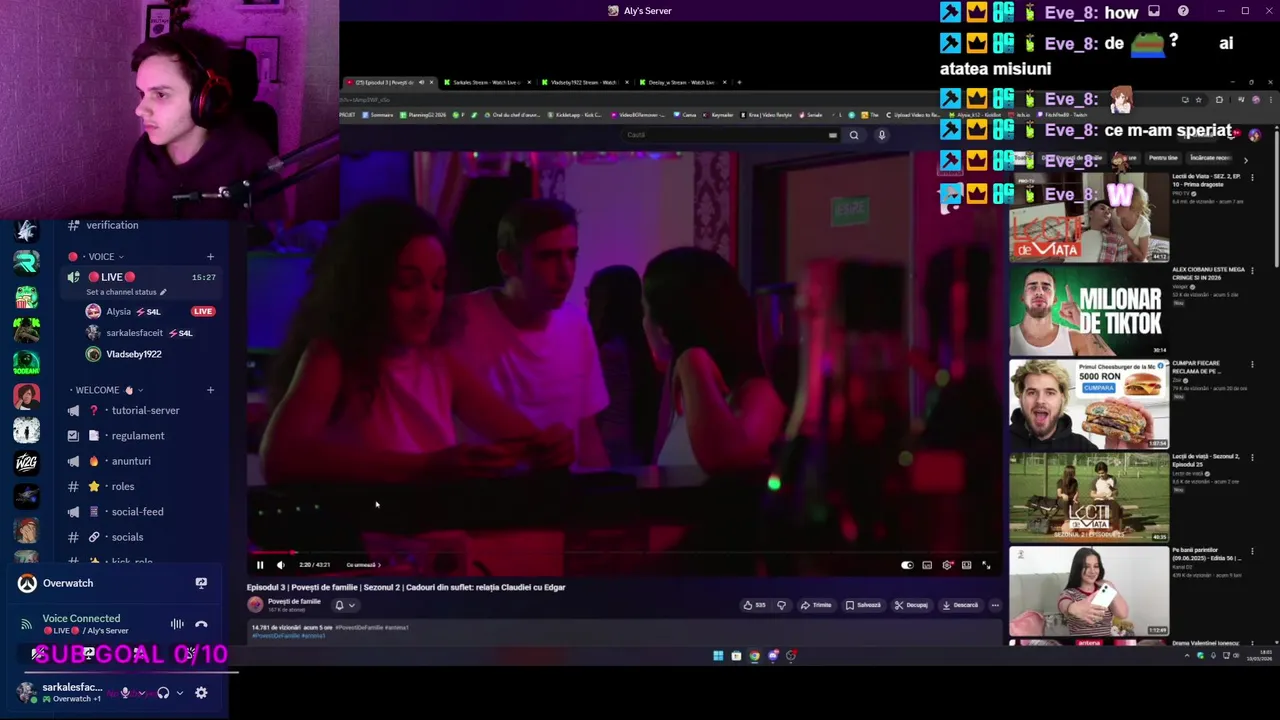Screen dimensions: 1280x720
Task: Start YouTube voice search microphone
Action: 882,135
